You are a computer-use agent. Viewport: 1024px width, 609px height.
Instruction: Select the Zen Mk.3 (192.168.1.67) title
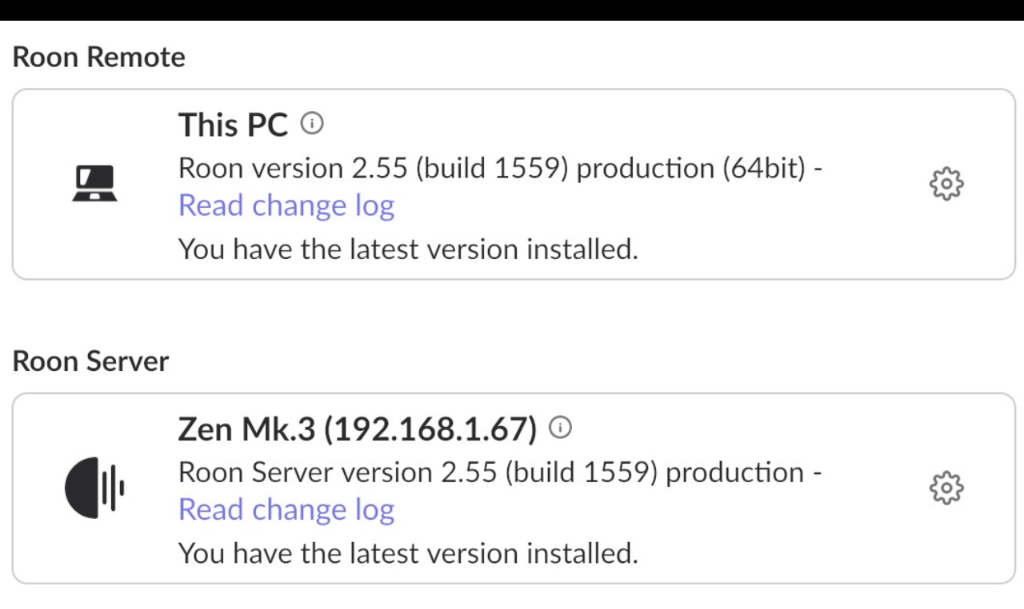[357, 429]
